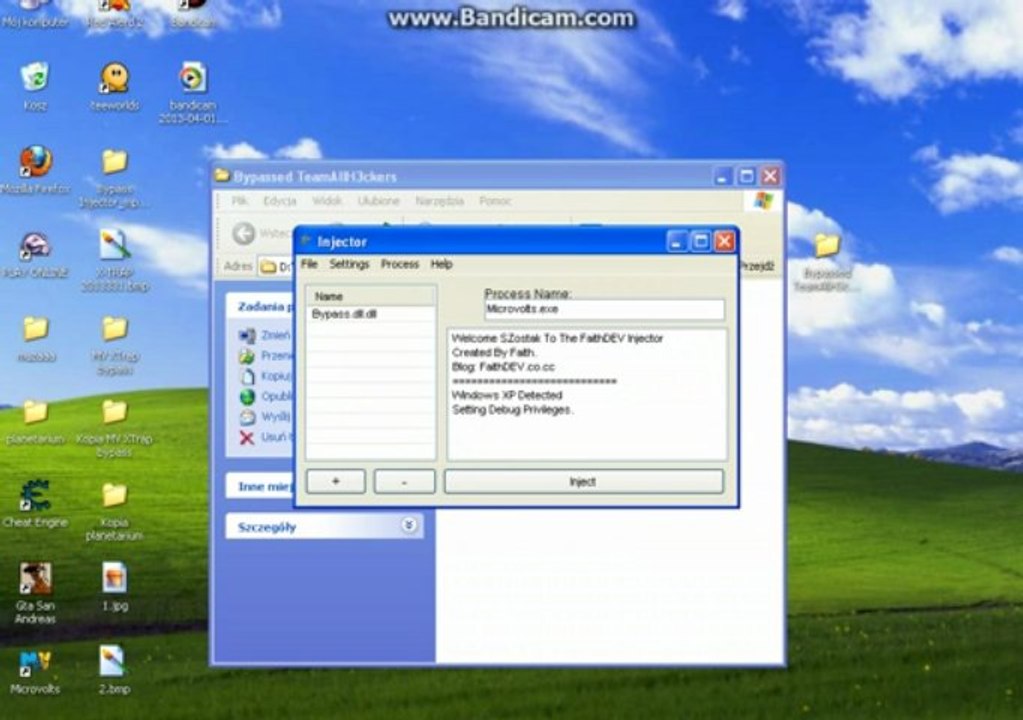
Task: Open the Injector Process menu
Action: click(400, 264)
